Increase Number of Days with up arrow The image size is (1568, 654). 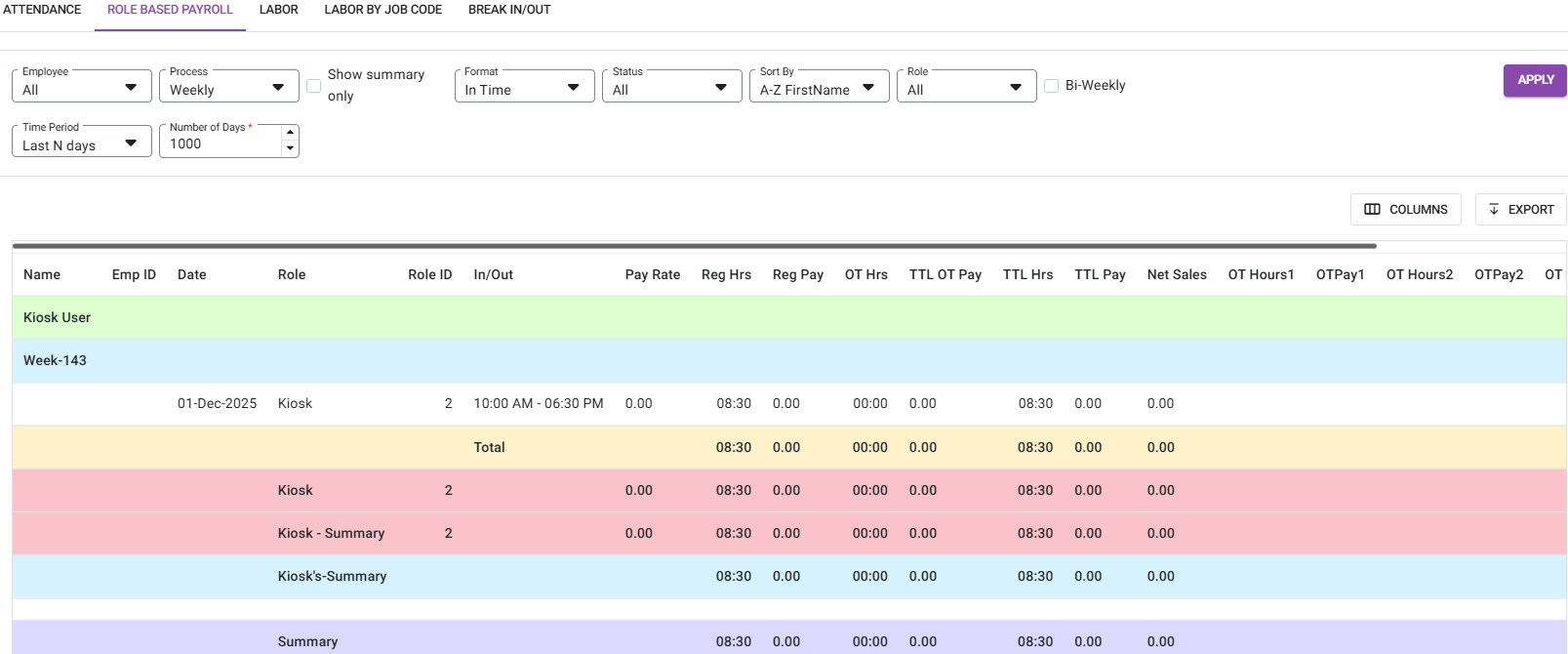click(x=290, y=133)
